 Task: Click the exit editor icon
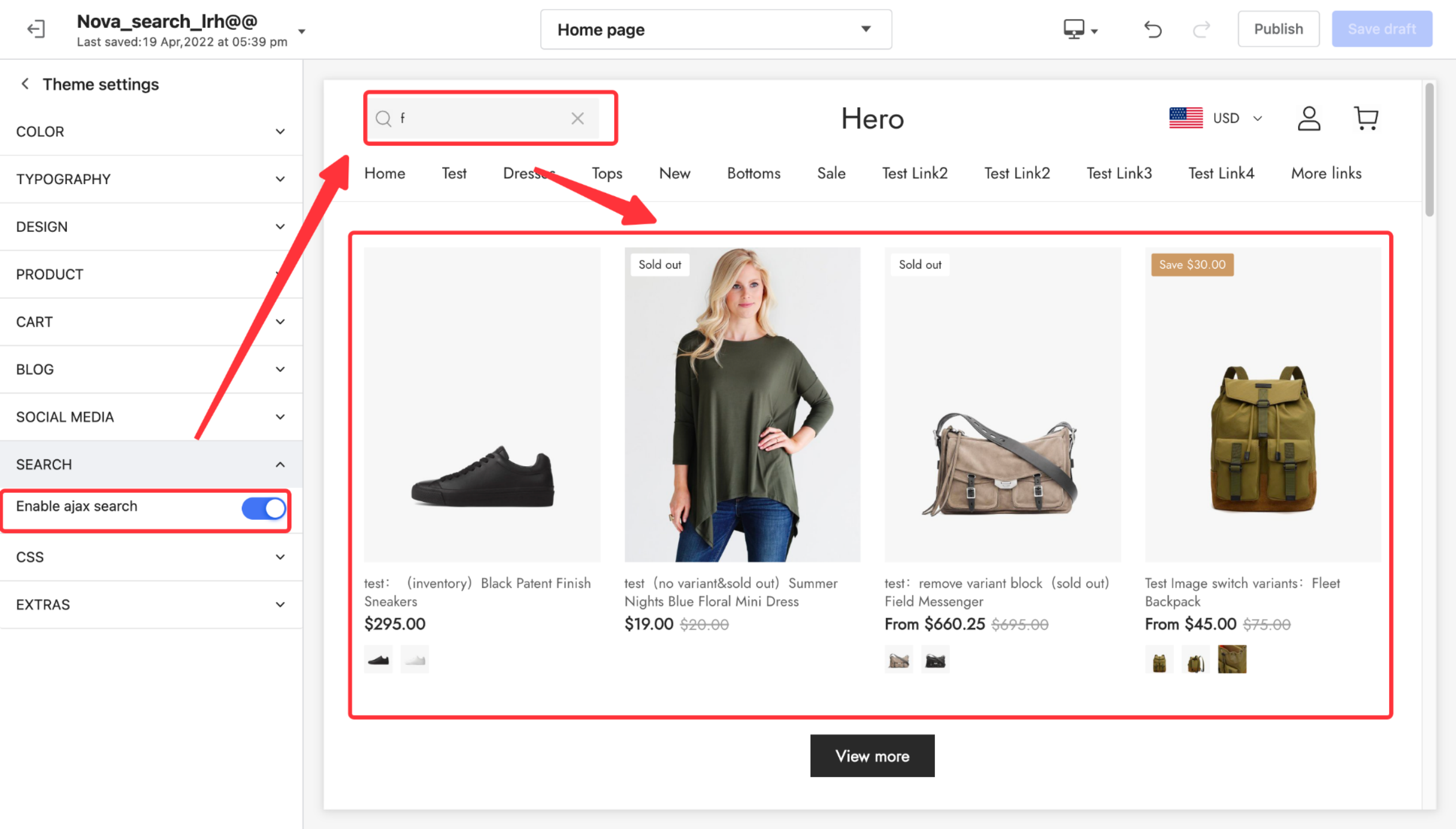pos(36,29)
